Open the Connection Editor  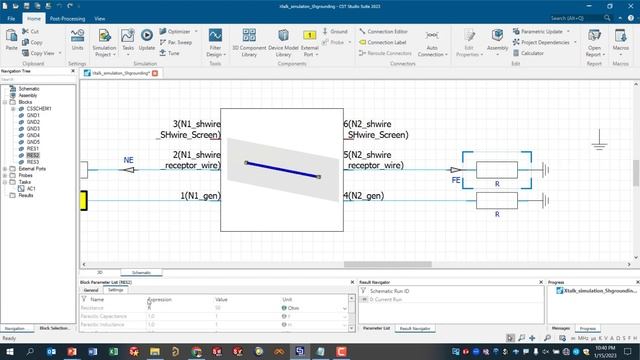tap(384, 31)
